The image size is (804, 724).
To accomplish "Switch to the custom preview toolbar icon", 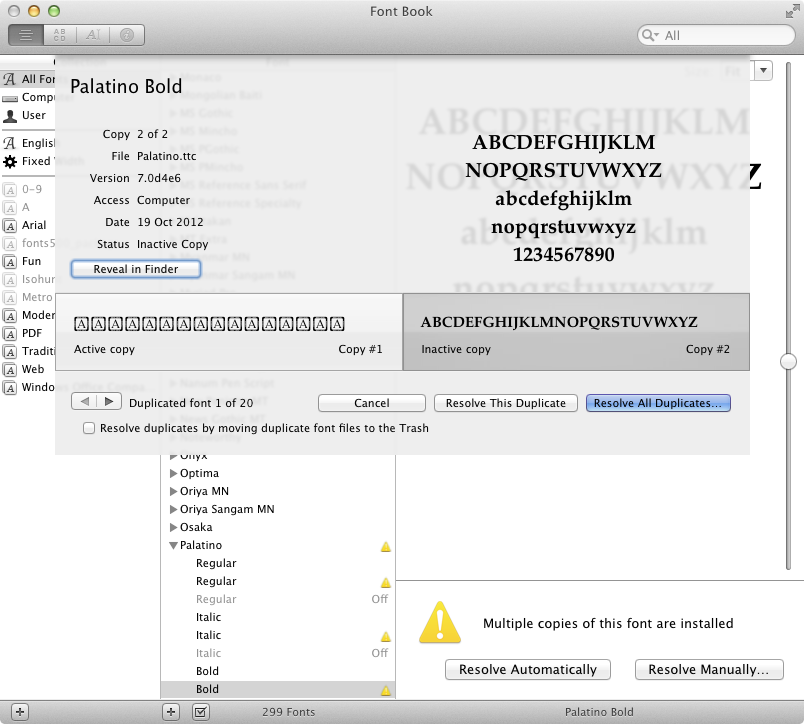I will [x=93, y=35].
